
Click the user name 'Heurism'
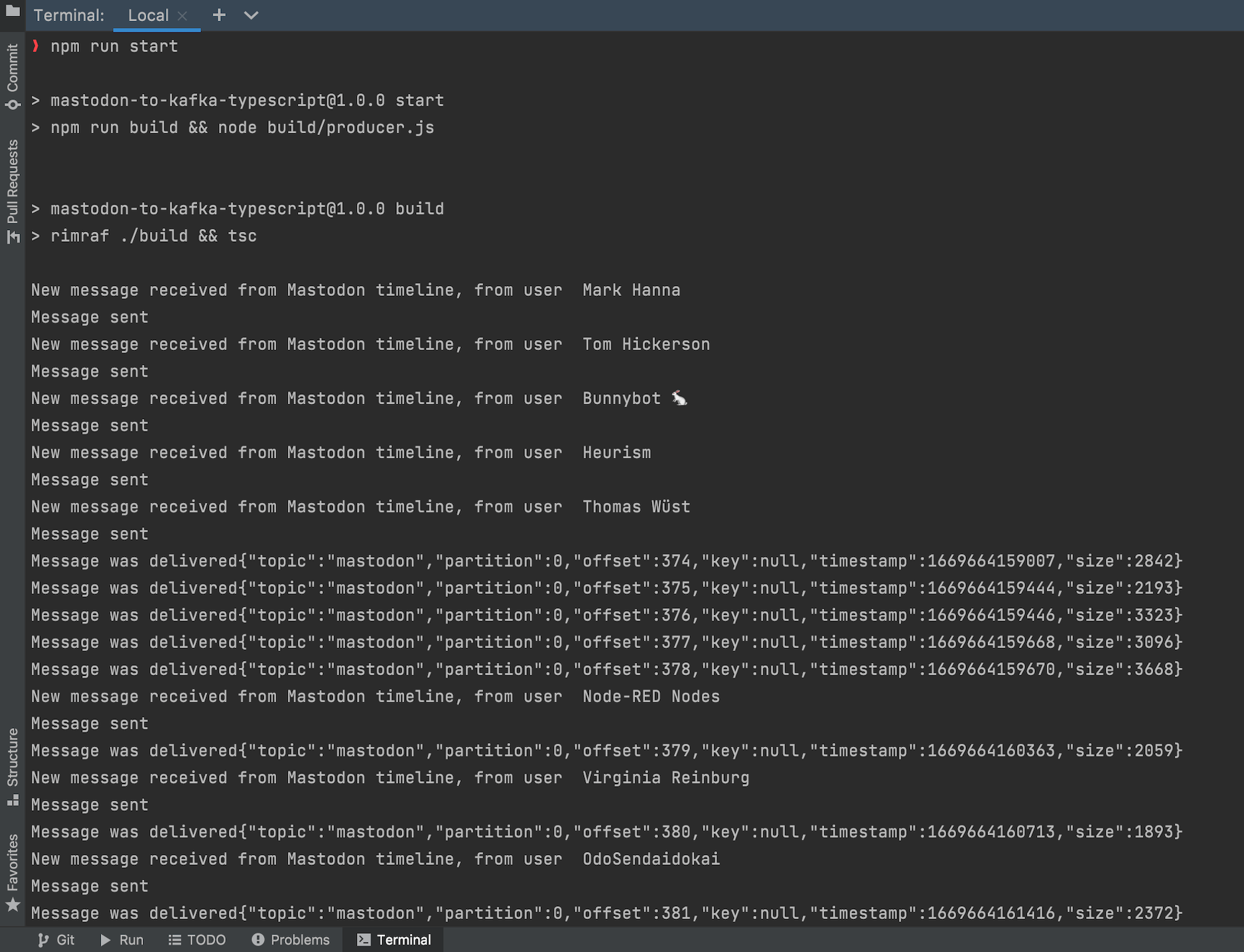click(617, 453)
